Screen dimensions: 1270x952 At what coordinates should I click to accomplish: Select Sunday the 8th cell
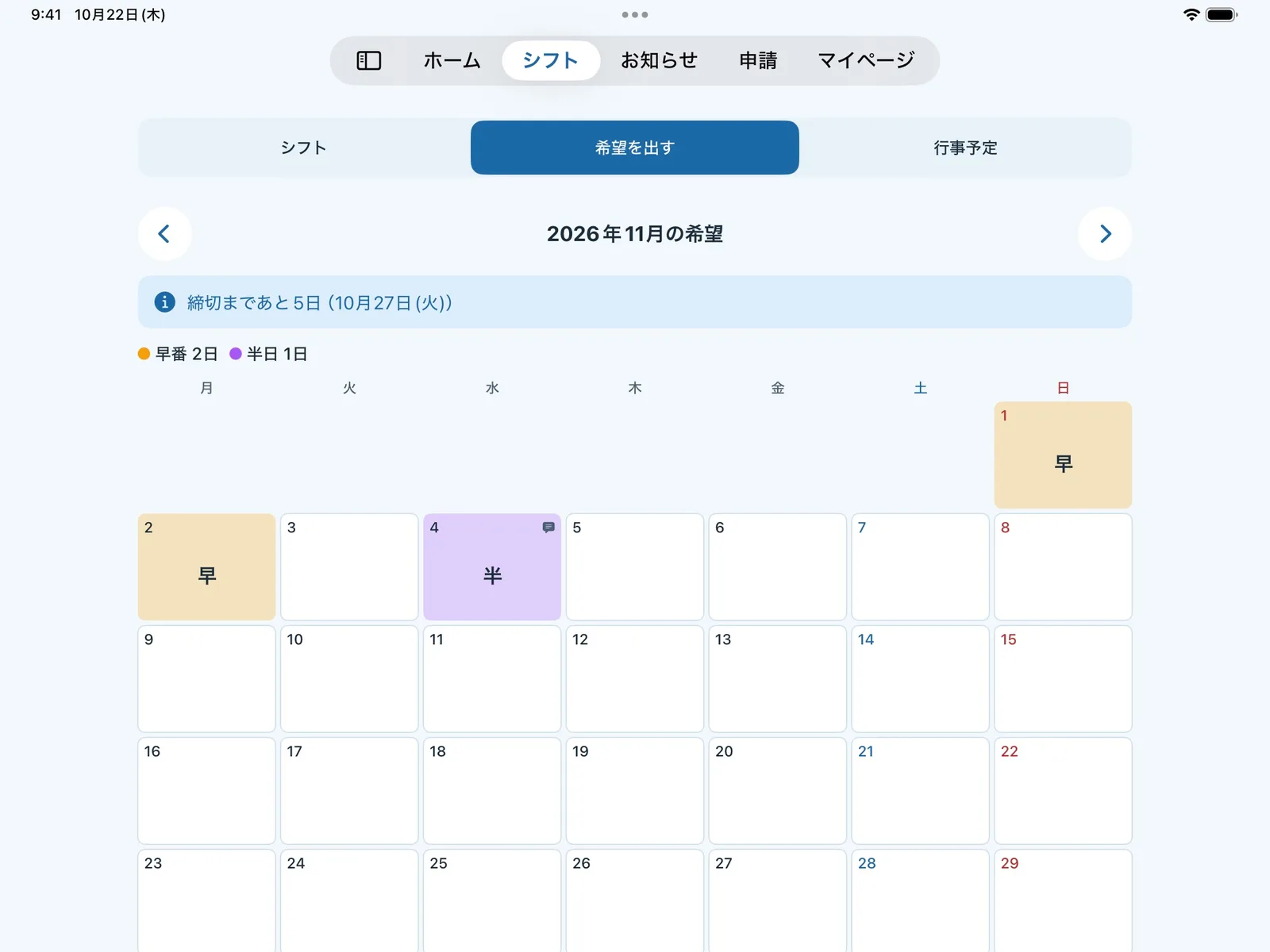click(x=1063, y=566)
